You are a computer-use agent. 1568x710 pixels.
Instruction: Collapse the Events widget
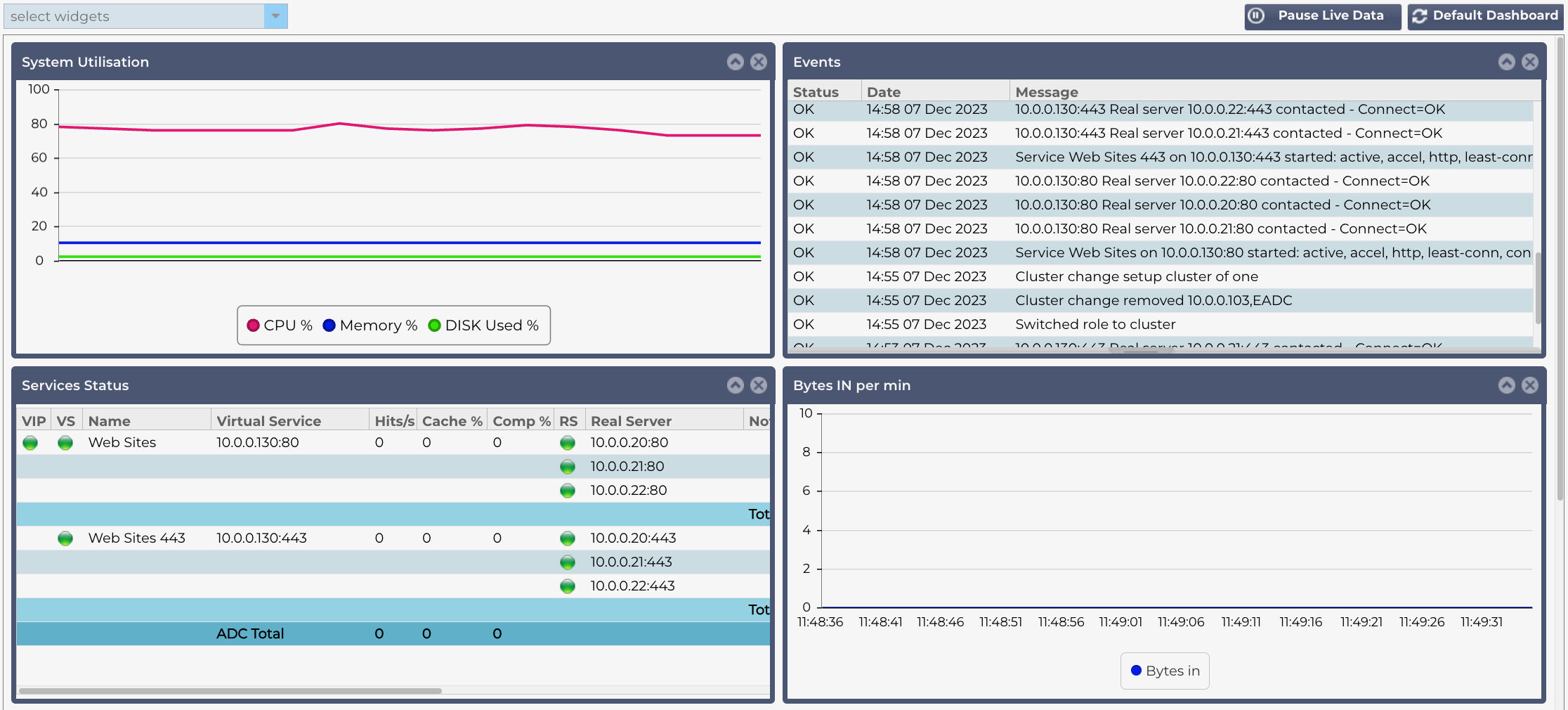[1506, 62]
